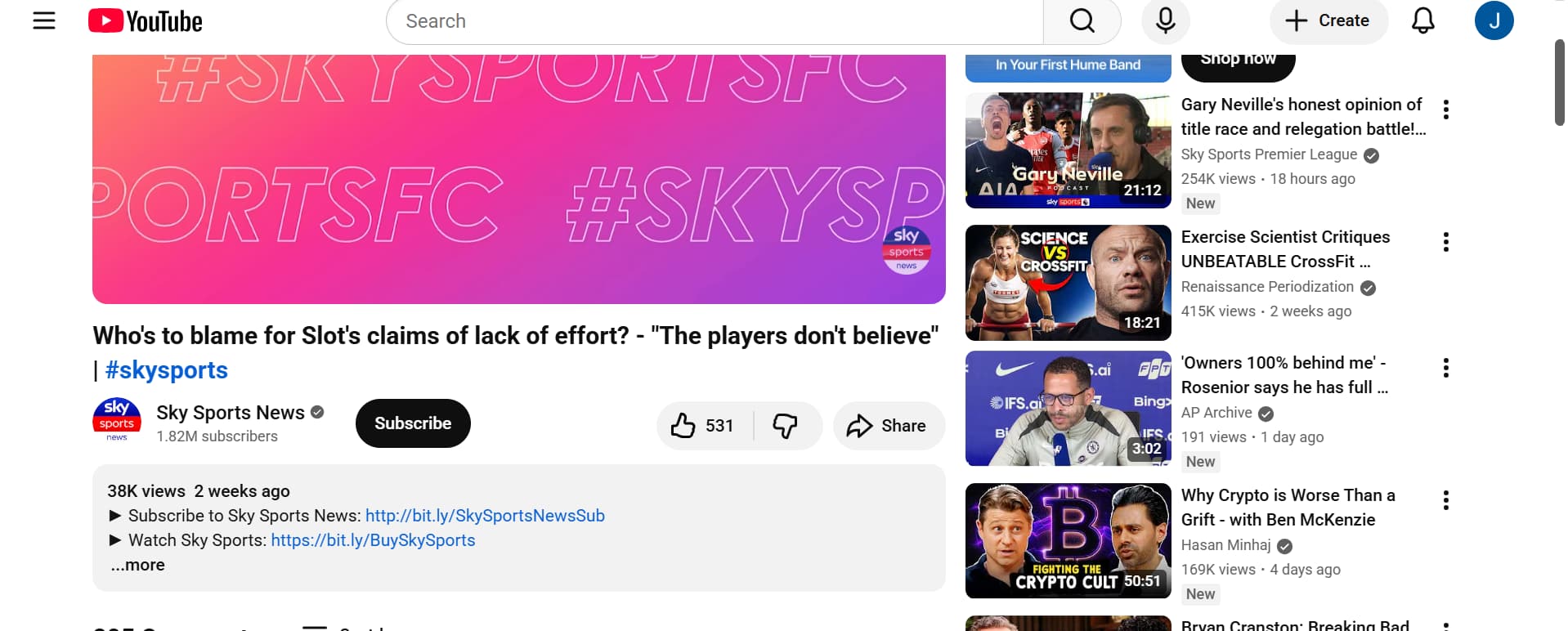Open options for Gary Neville video

pos(1445,110)
